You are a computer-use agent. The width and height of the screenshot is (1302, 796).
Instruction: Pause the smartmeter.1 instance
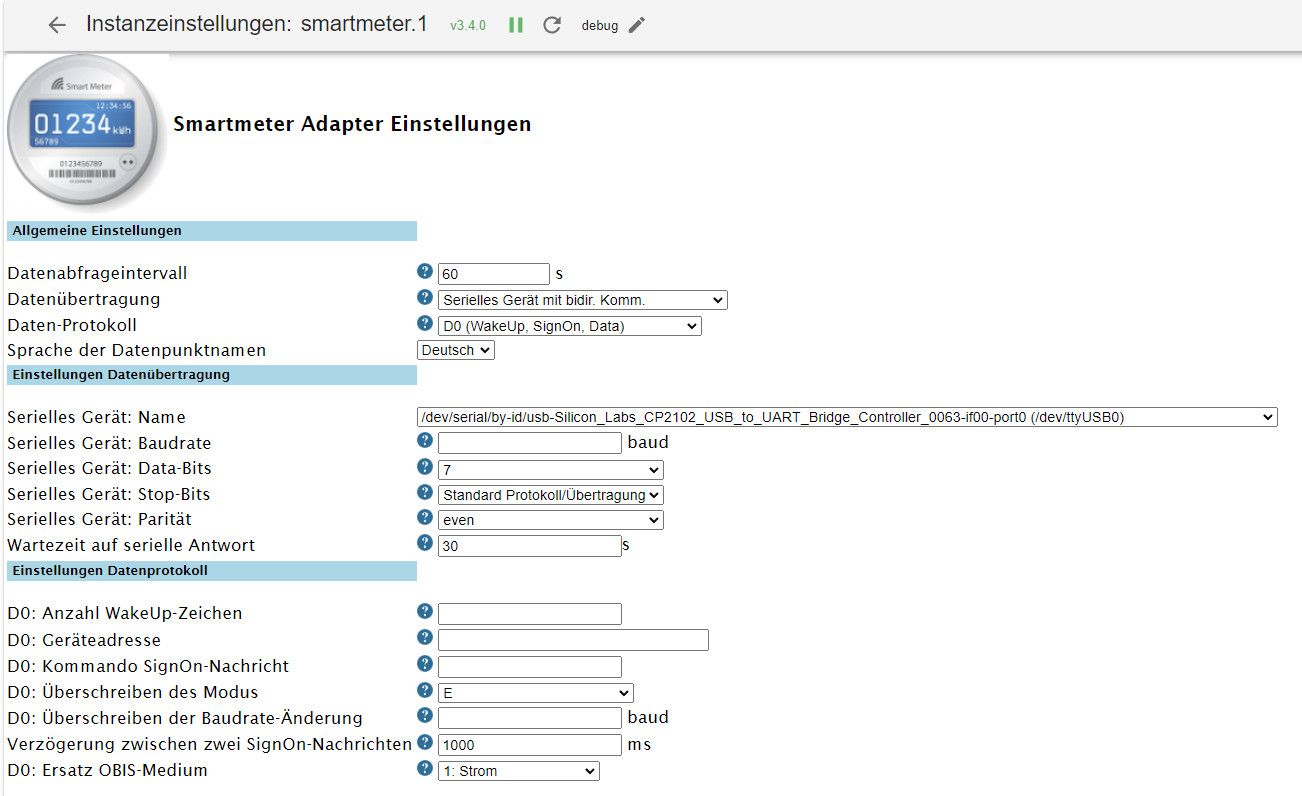(x=516, y=25)
